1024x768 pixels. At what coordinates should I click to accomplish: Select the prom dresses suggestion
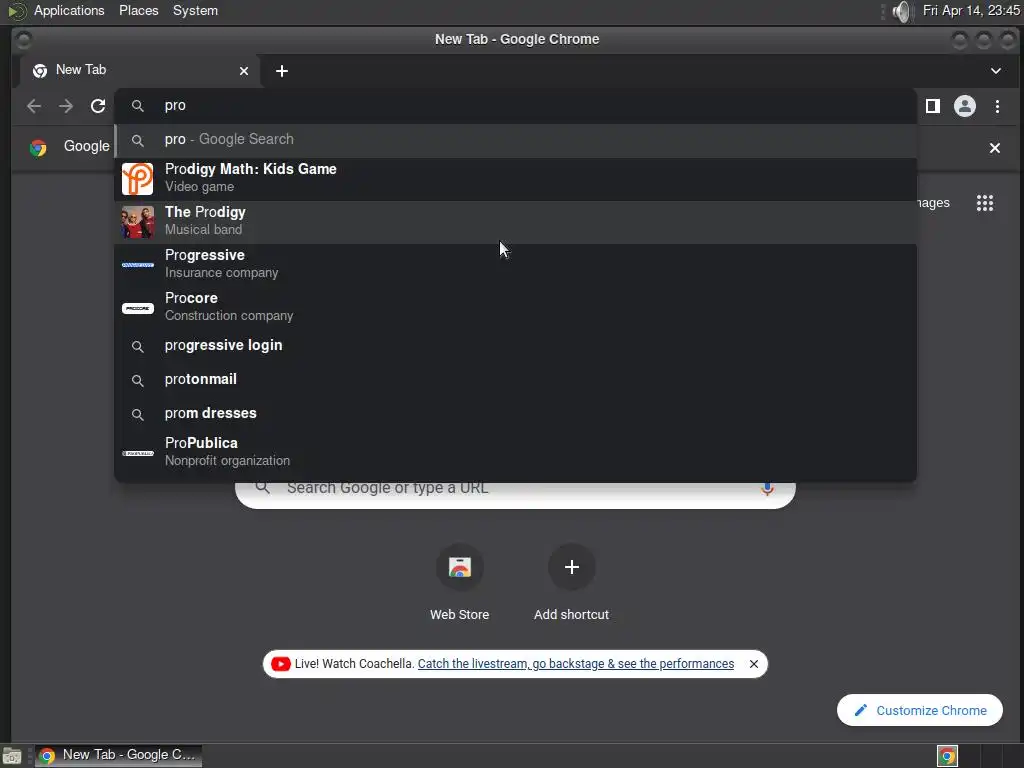[515, 413]
